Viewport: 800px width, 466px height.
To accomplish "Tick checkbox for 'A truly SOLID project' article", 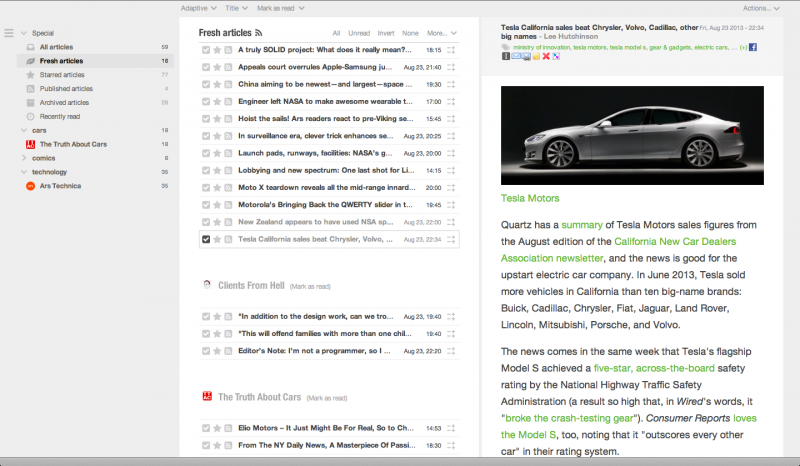I will tap(206, 49).
